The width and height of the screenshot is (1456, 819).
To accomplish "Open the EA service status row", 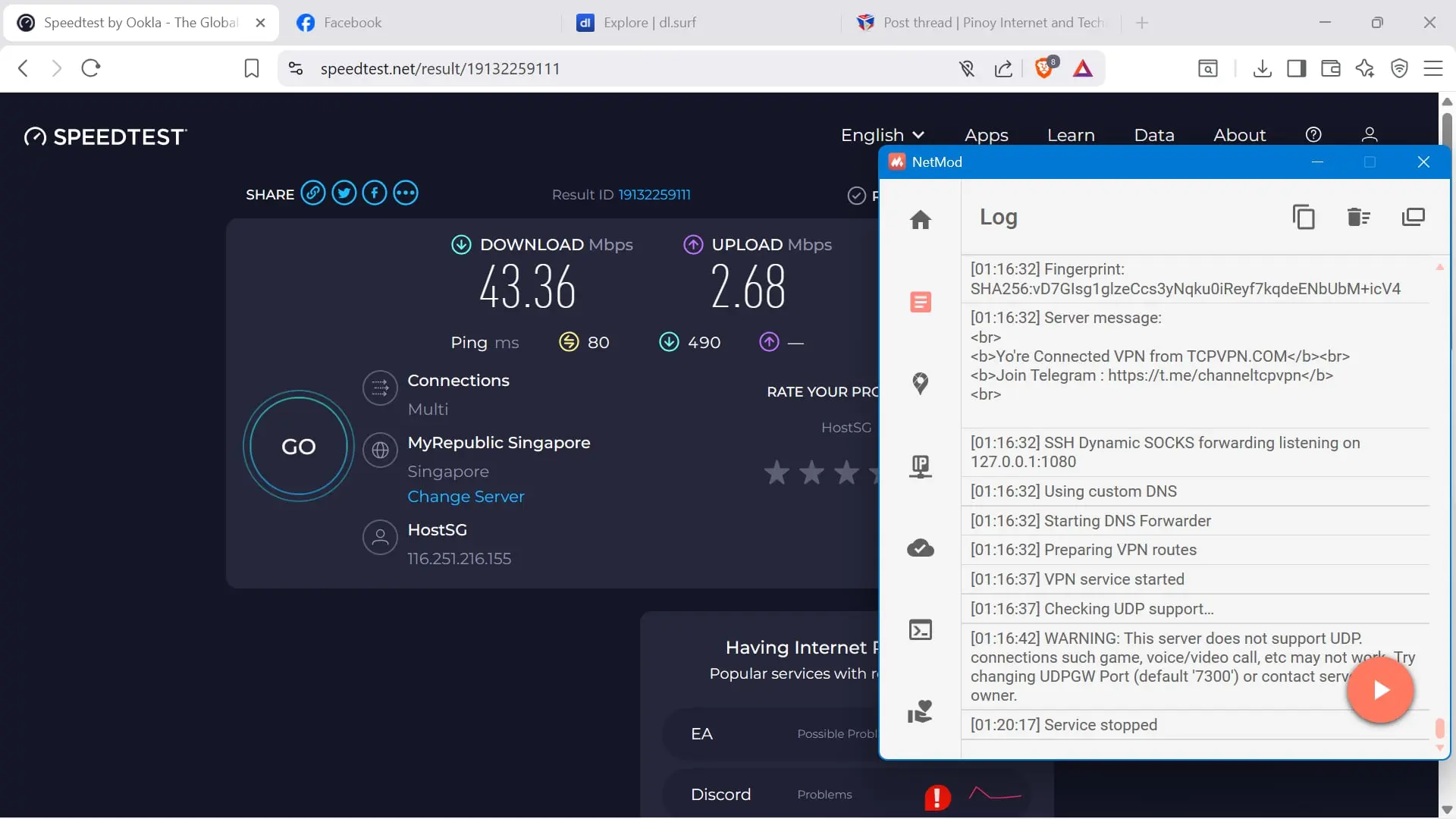I will click(x=772, y=733).
